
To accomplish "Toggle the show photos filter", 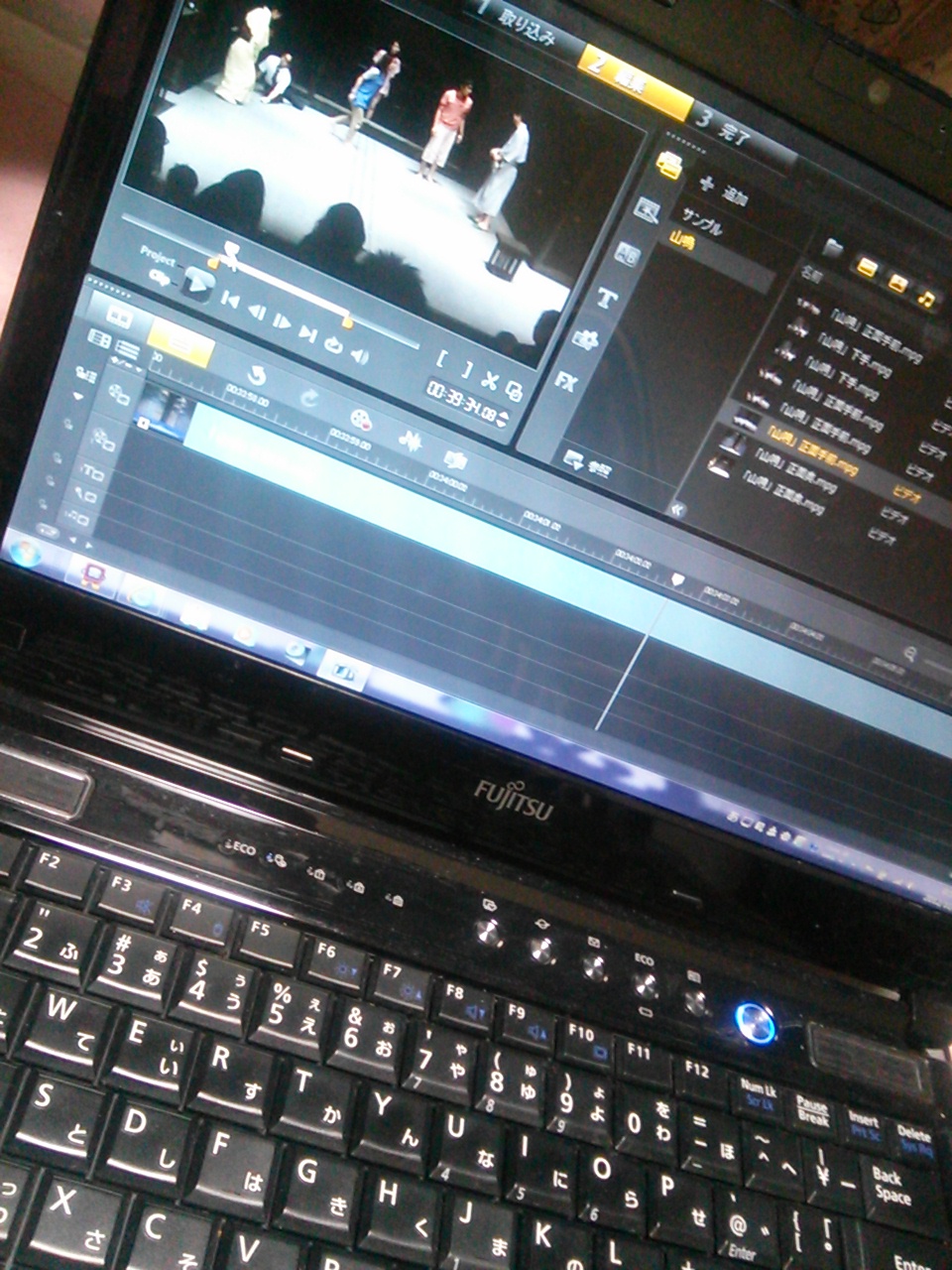I will (898, 282).
